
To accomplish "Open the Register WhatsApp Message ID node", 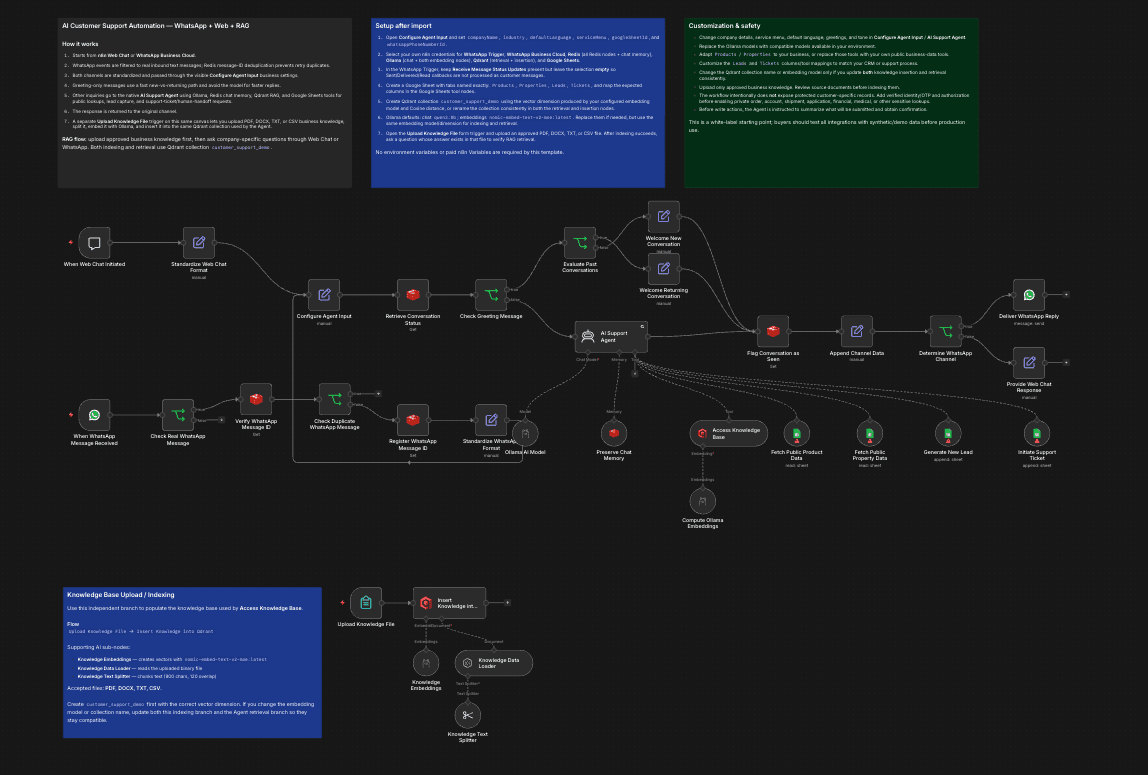I will tap(413, 420).
